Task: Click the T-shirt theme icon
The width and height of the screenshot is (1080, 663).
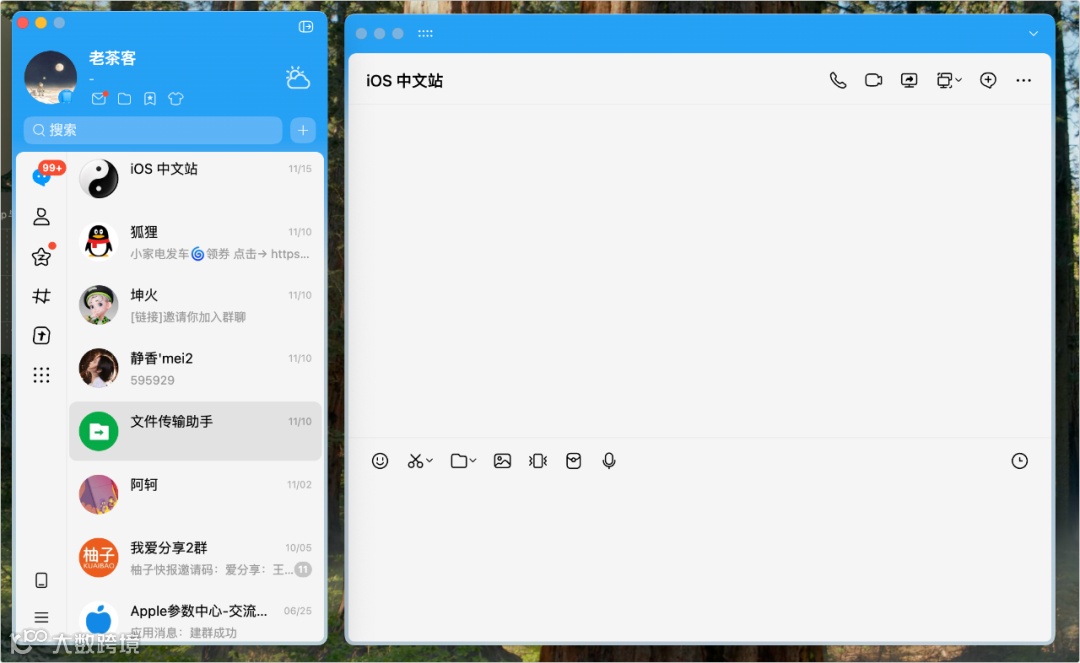Action: [x=176, y=99]
